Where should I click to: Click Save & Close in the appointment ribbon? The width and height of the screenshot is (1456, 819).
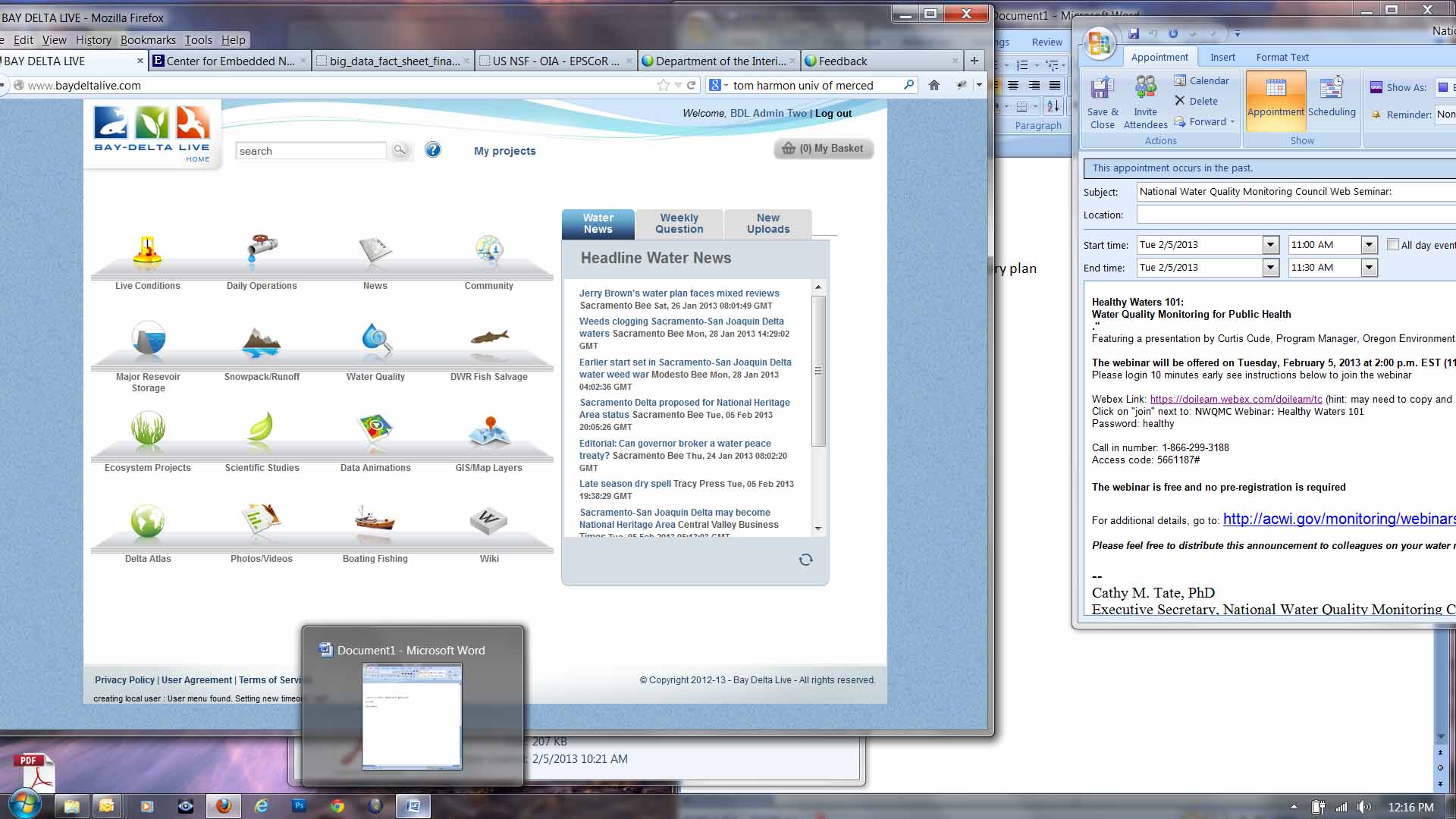click(x=1102, y=102)
